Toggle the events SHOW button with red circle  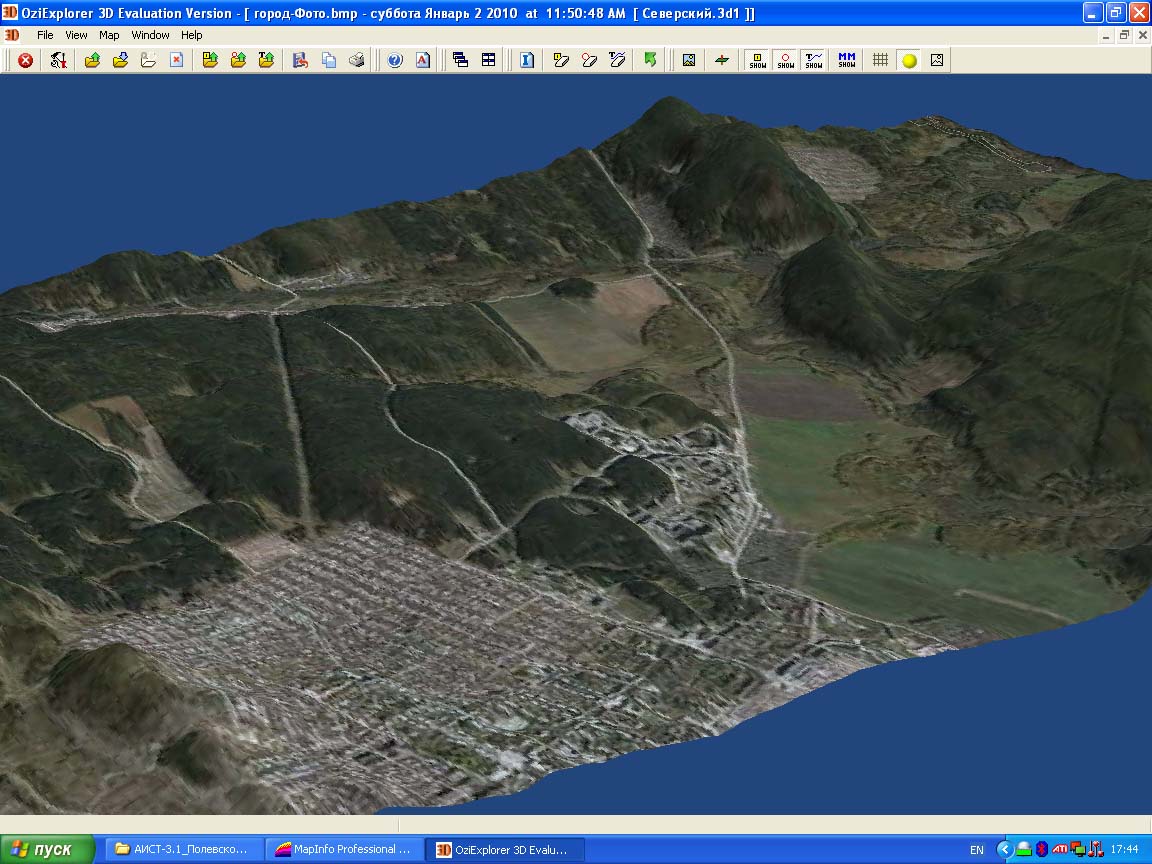786,60
